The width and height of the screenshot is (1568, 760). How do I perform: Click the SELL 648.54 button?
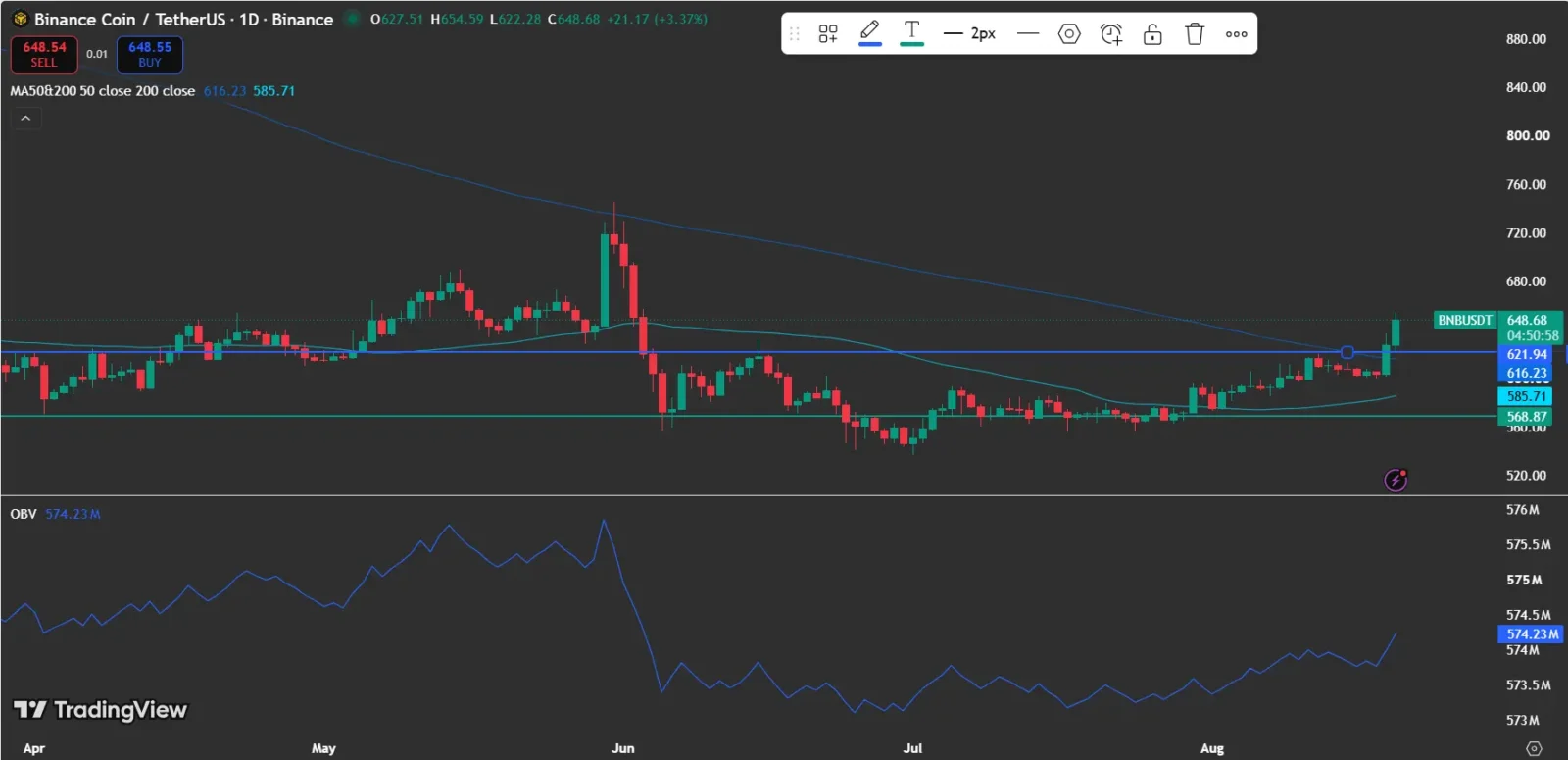tap(44, 55)
